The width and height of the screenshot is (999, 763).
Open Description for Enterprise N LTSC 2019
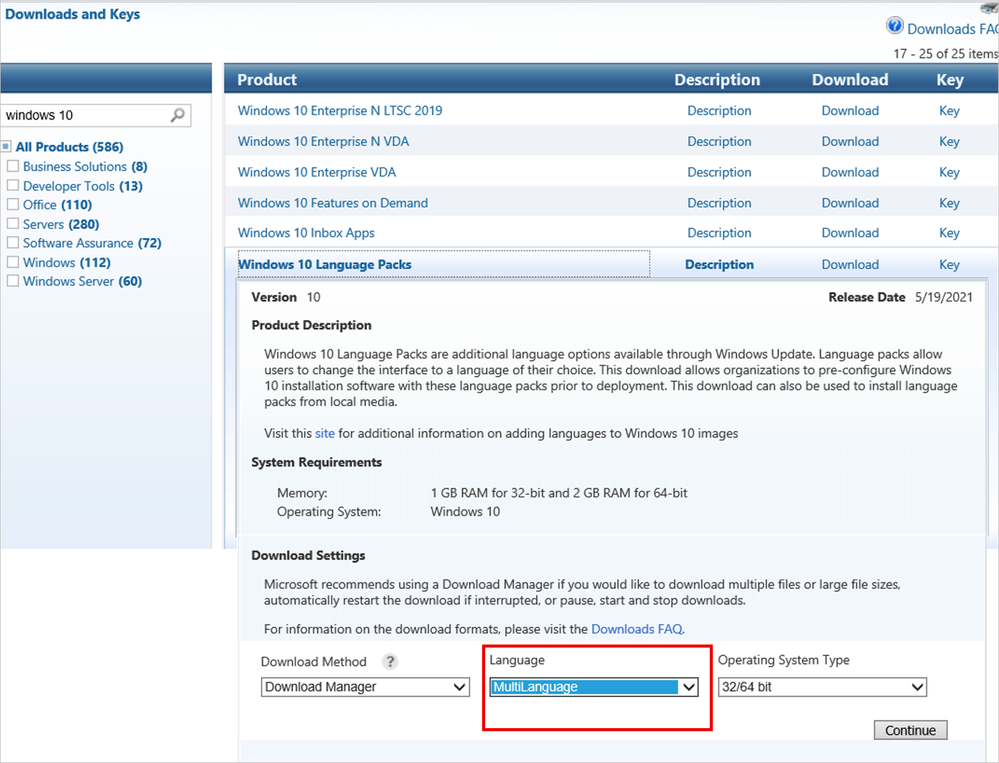(x=719, y=111)
